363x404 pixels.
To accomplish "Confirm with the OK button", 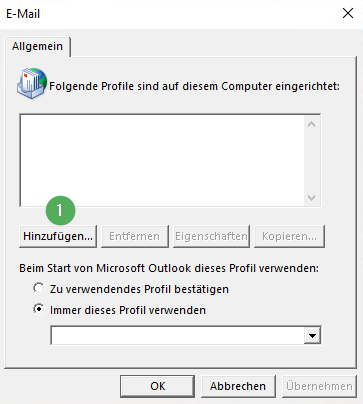I will (157, 386).
